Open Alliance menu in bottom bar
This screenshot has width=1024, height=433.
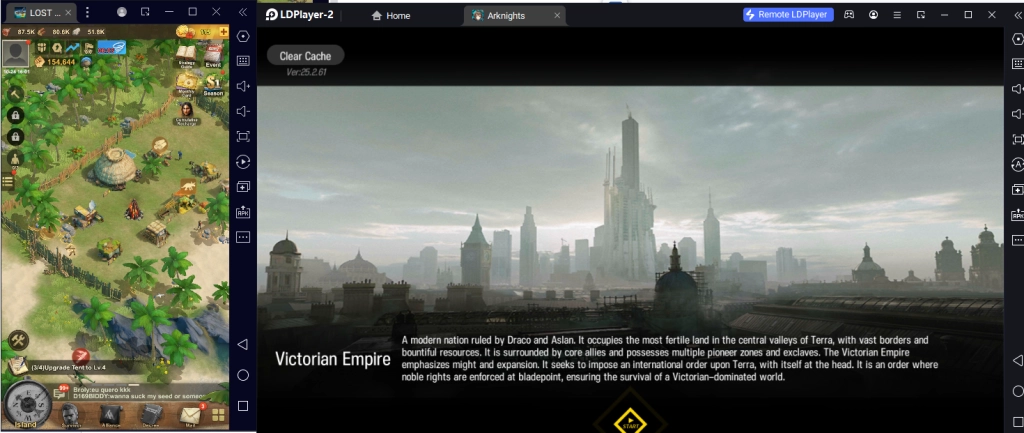[110, 415]
